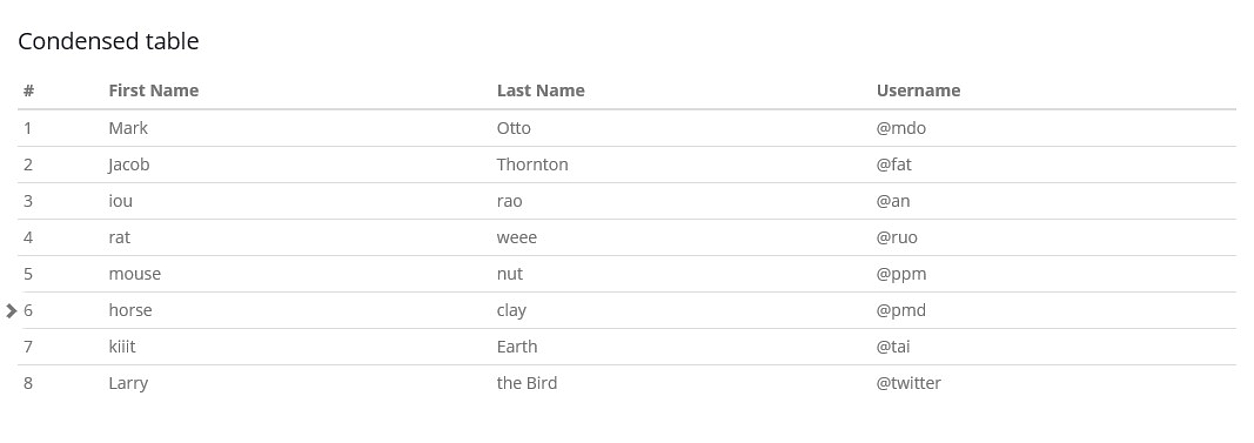Click the chevron arrow beside row 6
Image resolution: width=1254 pixels, height=443 pixels.
pyautogui.click(x=11, y=311)
